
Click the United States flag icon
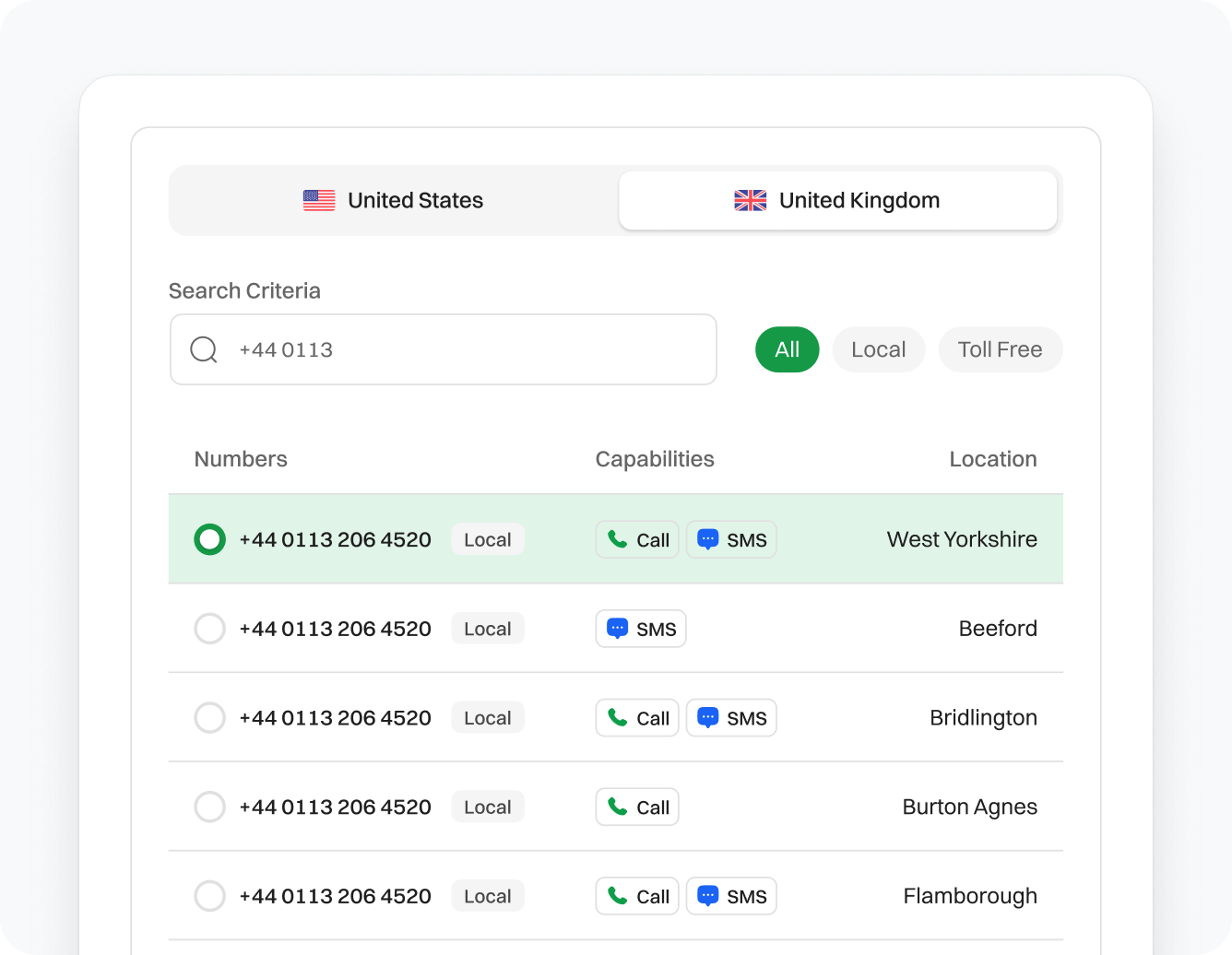(319, 200)
